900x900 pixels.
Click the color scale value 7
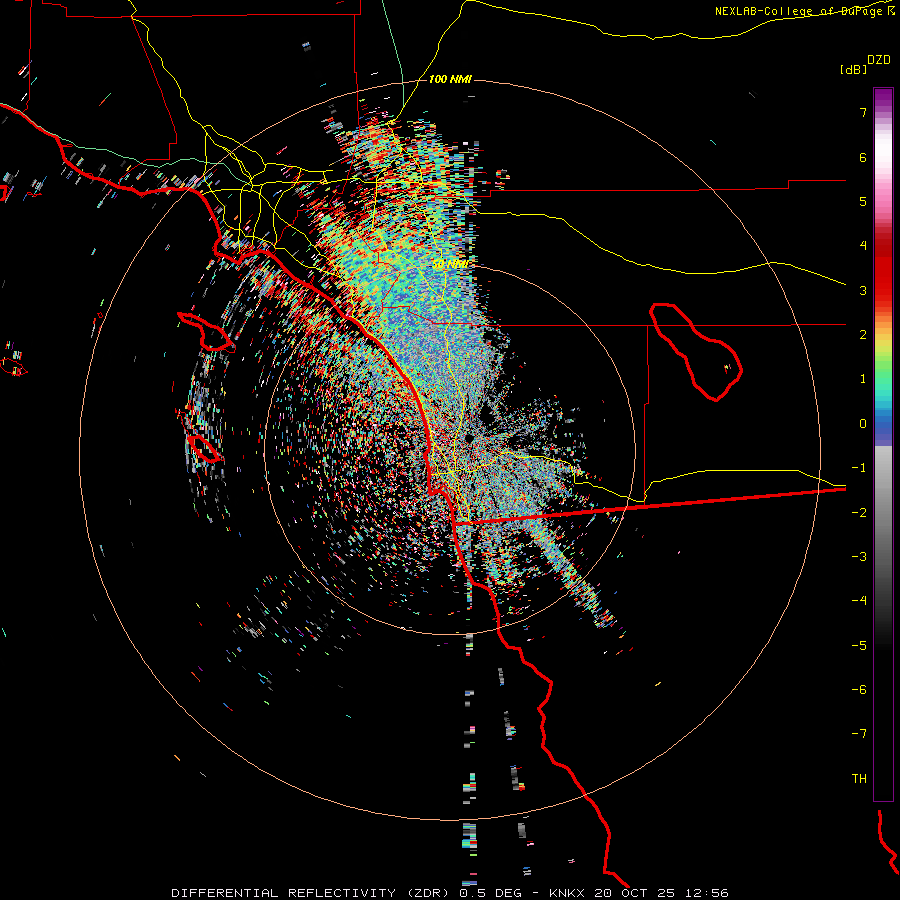[863, 112]
